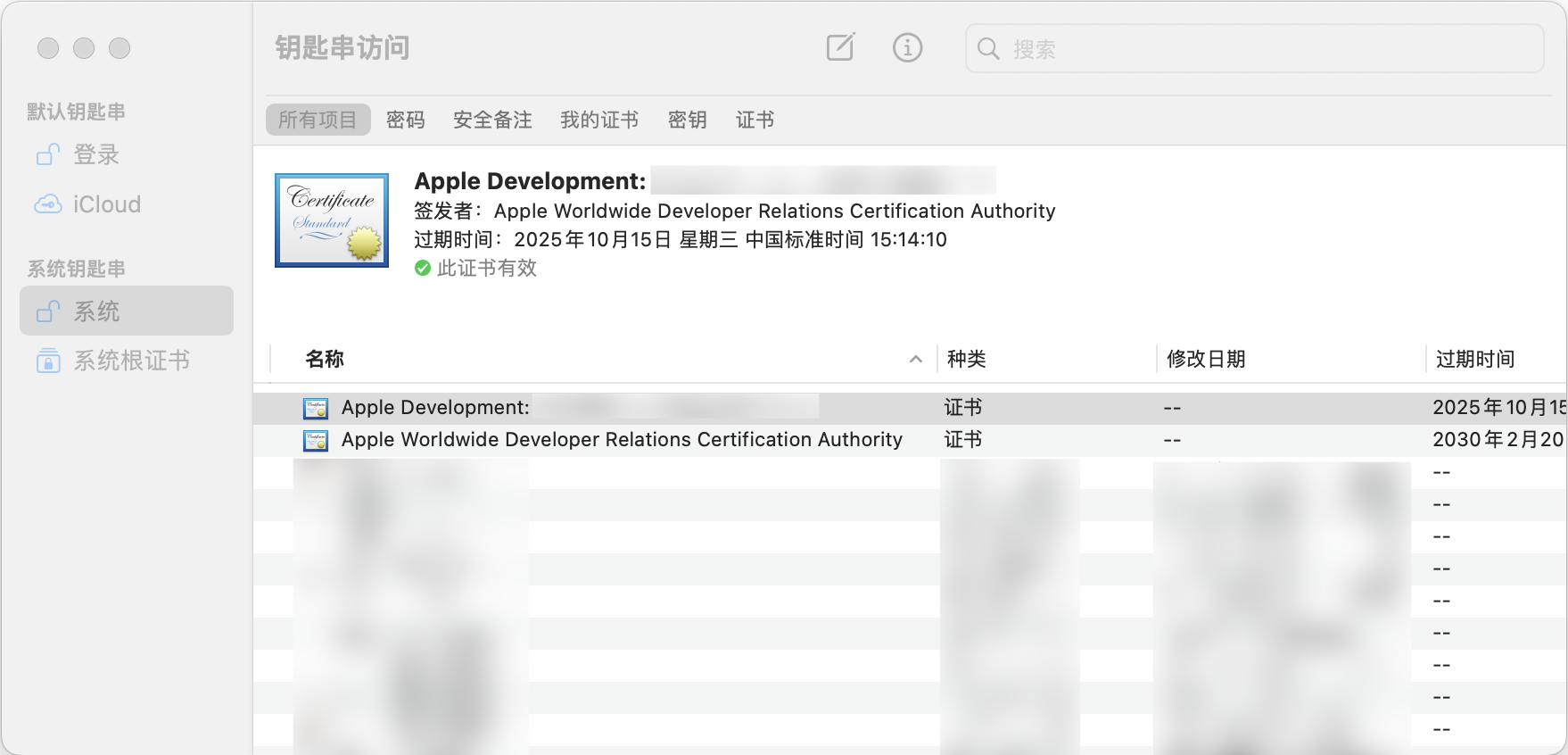This screenshot has height=755, width=1568.
Task: Click the new keychain item compose icon
Action: 840,47
